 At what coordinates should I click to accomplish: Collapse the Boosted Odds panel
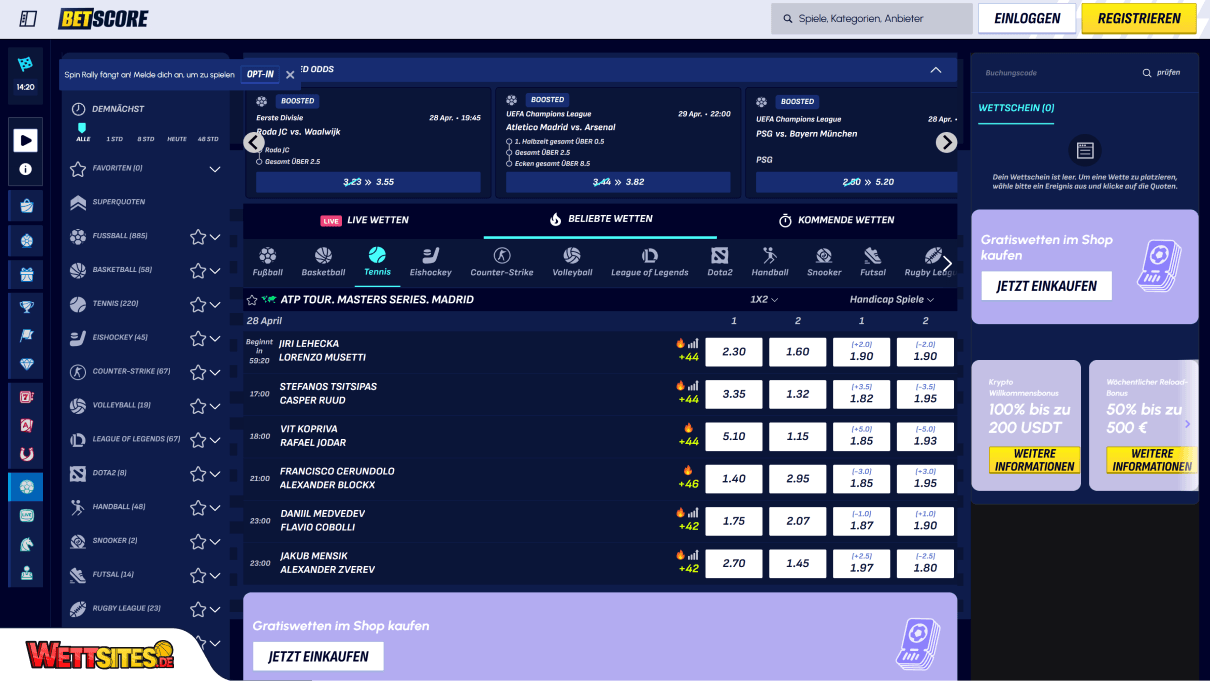pos(936,70)
